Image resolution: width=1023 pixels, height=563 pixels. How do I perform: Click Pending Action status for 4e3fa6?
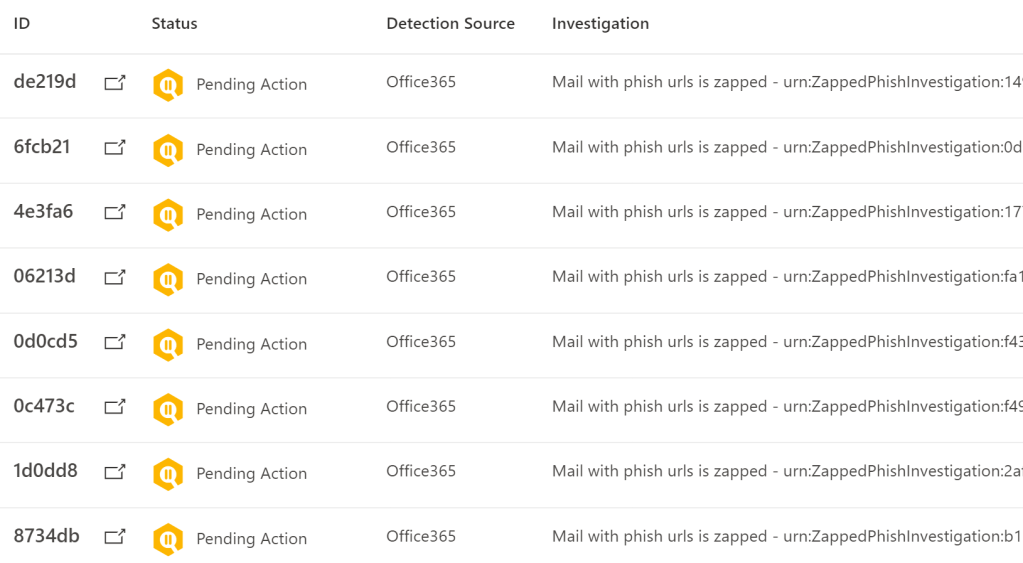(251, 214)
